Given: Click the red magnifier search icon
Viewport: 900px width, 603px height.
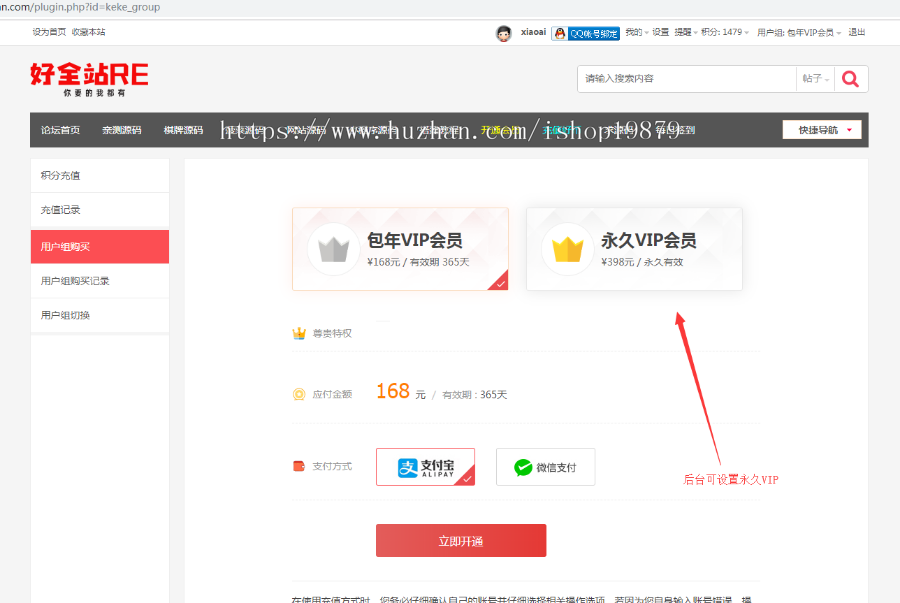Looking at the screenshot, I should [x=849, y=78].
